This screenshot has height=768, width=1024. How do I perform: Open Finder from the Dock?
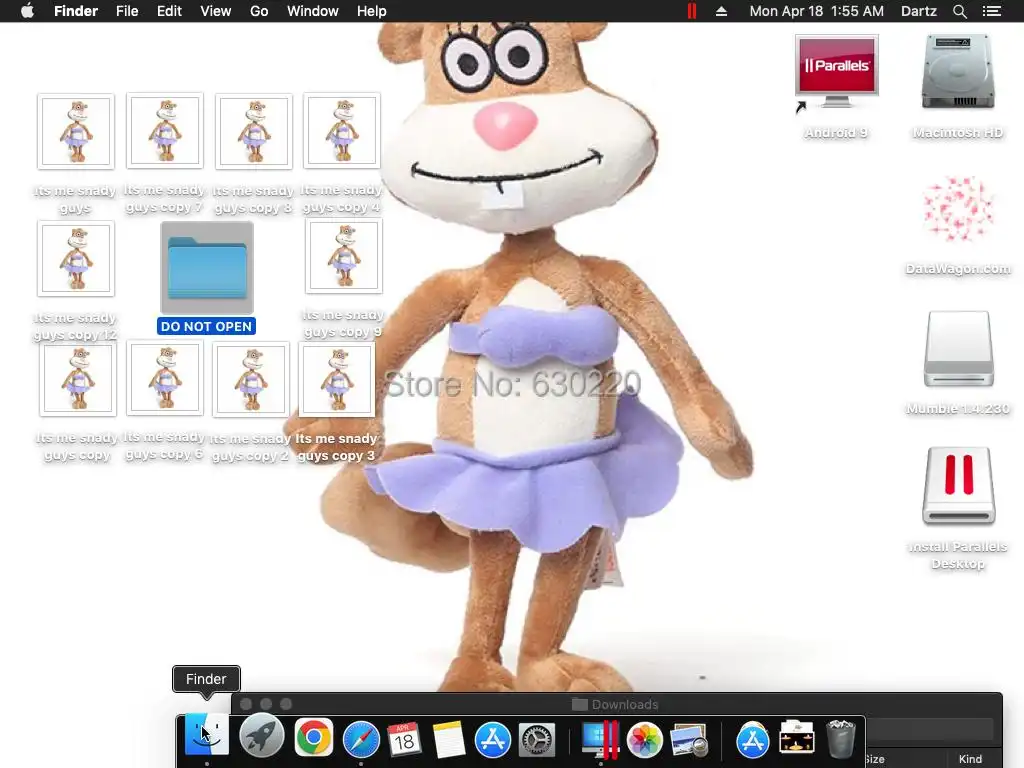click(x=206, y=735)
